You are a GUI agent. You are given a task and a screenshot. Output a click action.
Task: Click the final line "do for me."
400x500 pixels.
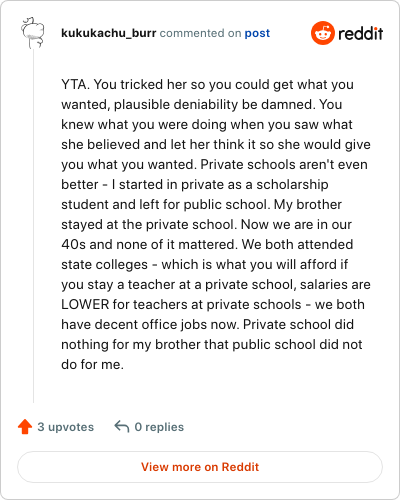coord(92,364)
